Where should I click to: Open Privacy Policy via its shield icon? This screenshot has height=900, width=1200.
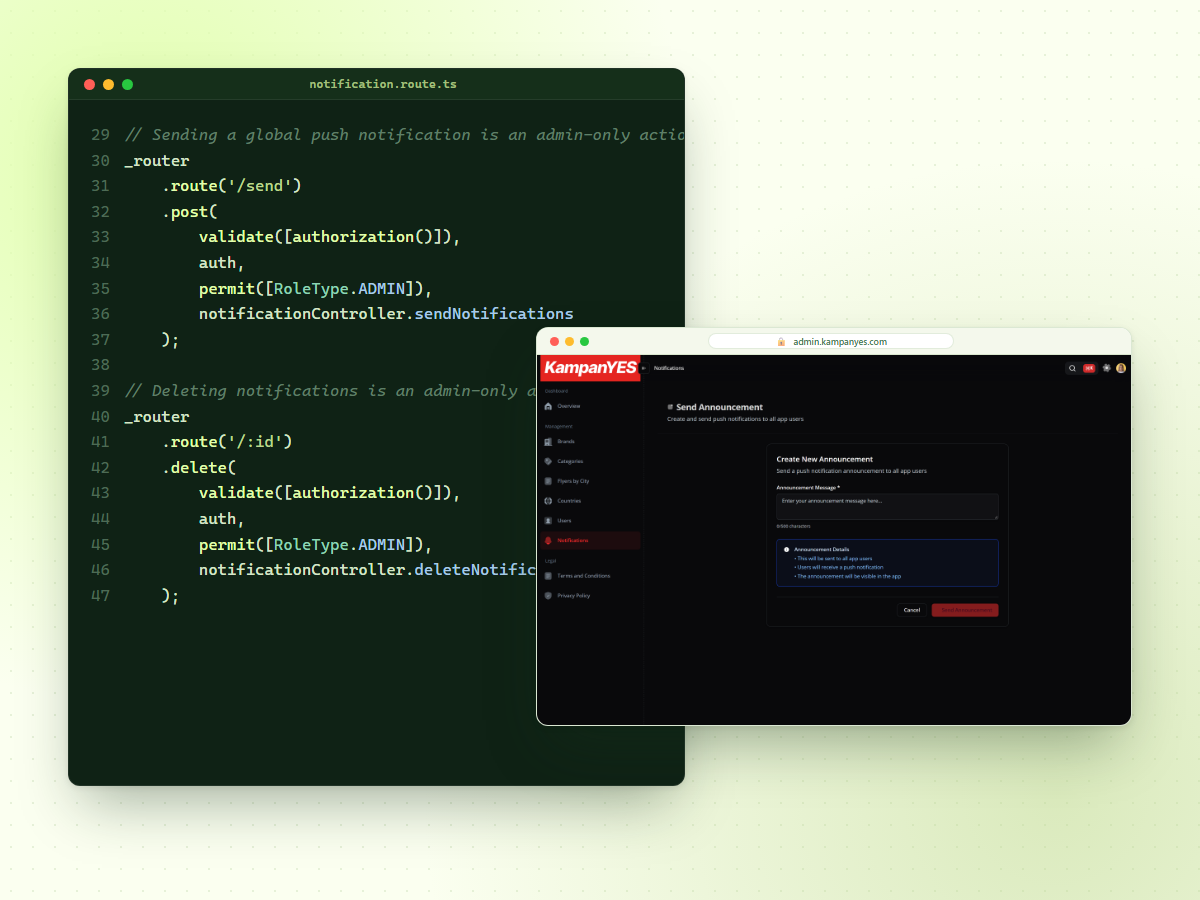pyautogui.click(x=548, y=596)
